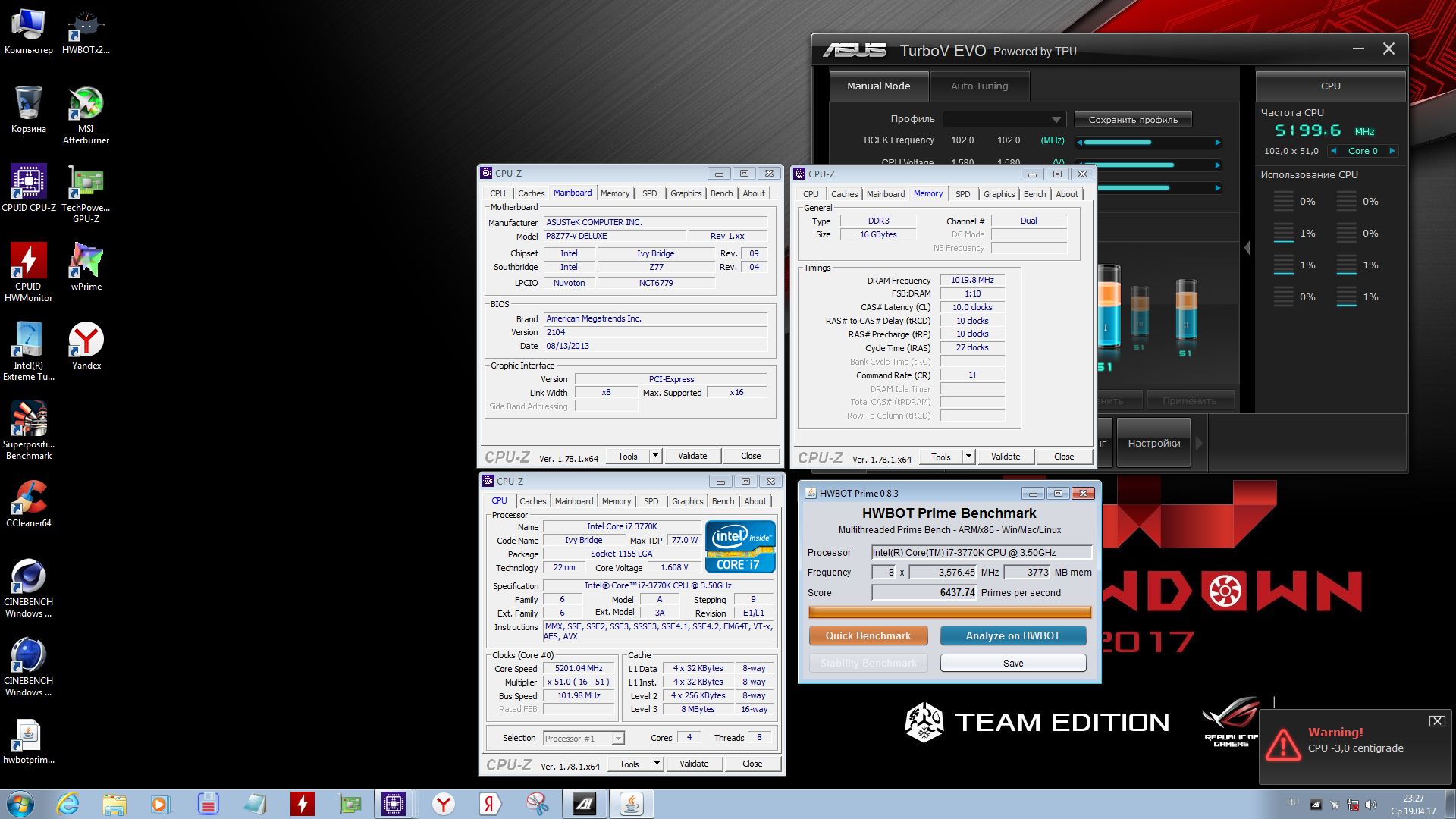This screenshot has height=819, width=1456.
Task: Open the Java coffee cup taskbar icon
Action: tap(632, 804)
